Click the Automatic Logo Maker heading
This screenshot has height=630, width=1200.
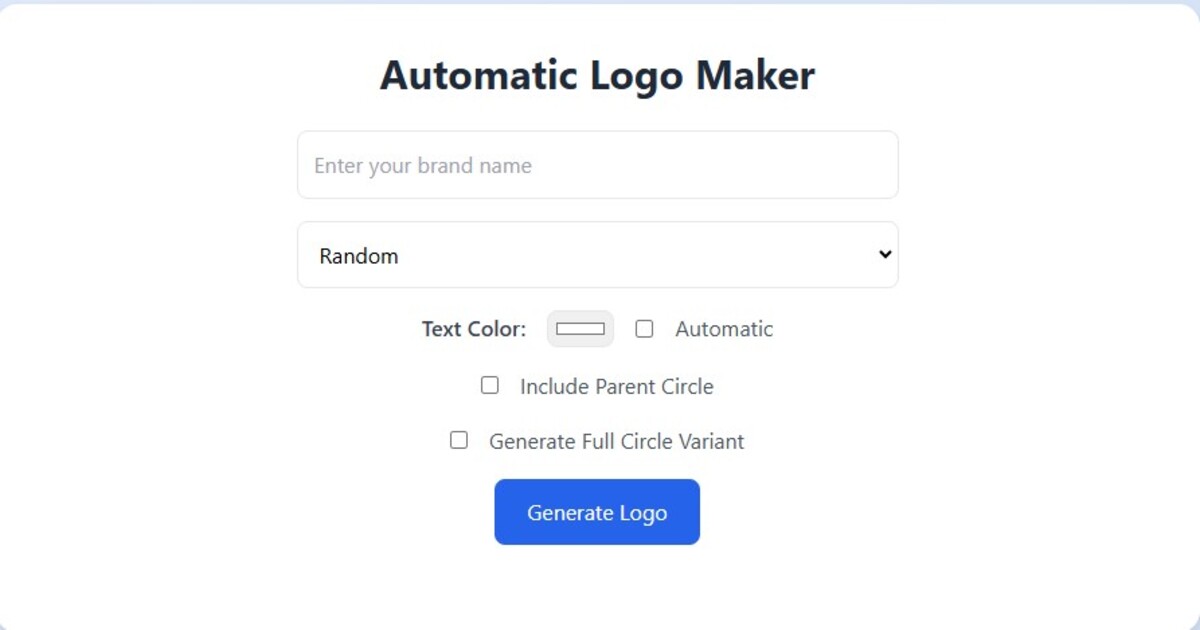click(x=597, y=74)
